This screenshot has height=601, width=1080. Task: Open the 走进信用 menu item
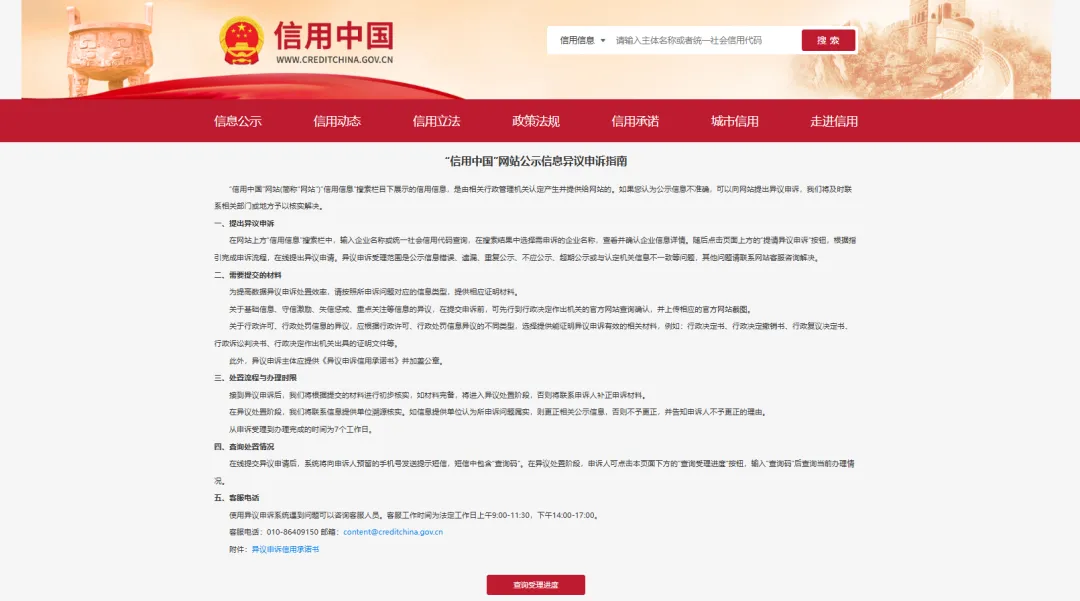tap(834, 121)
